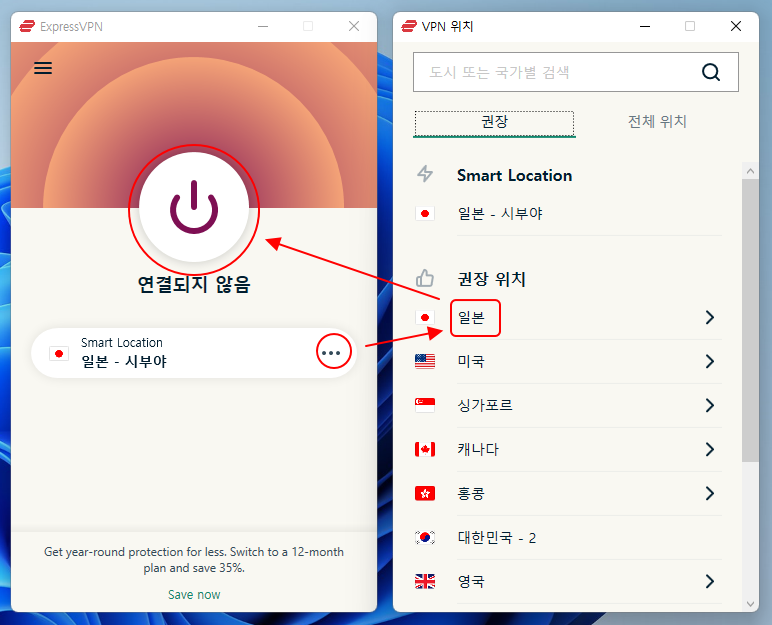Click the magnifier search icon

pos(710,72)
